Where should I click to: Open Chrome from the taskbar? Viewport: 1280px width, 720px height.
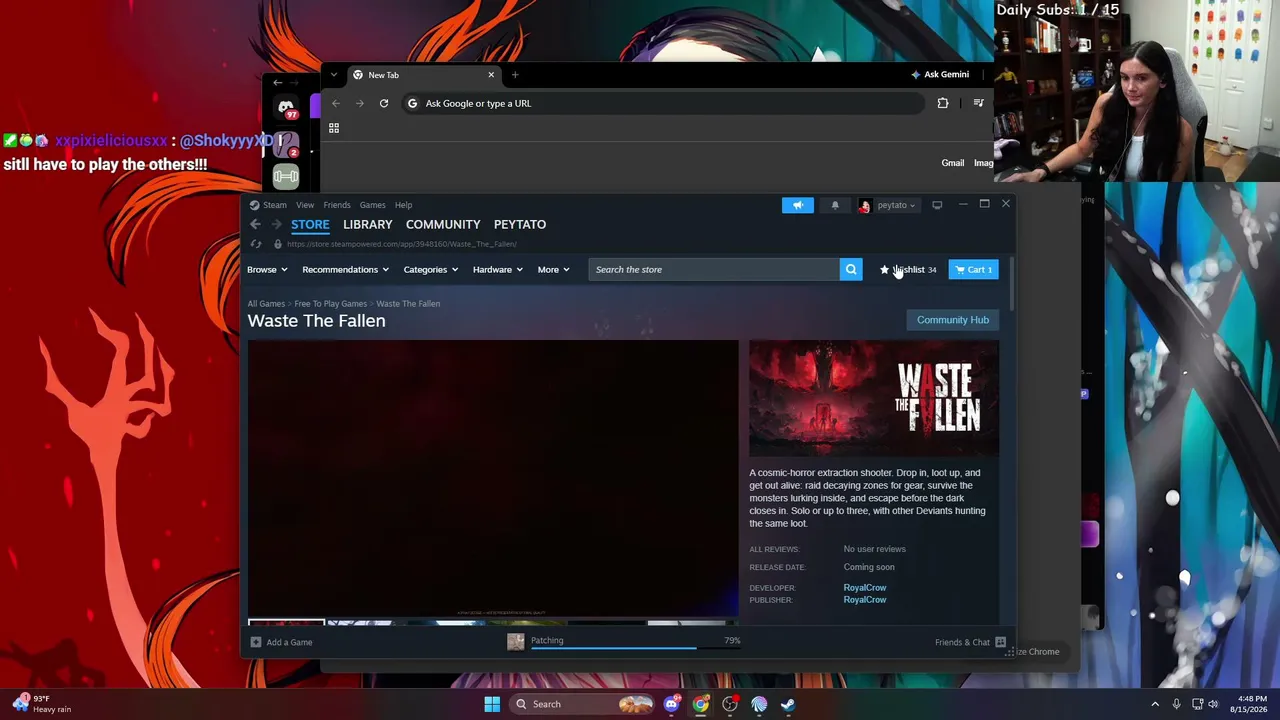(x=701, y=704)
